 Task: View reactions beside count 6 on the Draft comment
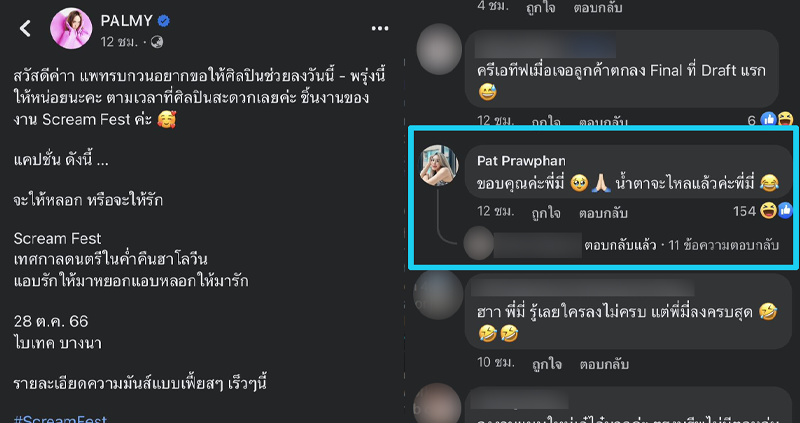click(776, 120)
